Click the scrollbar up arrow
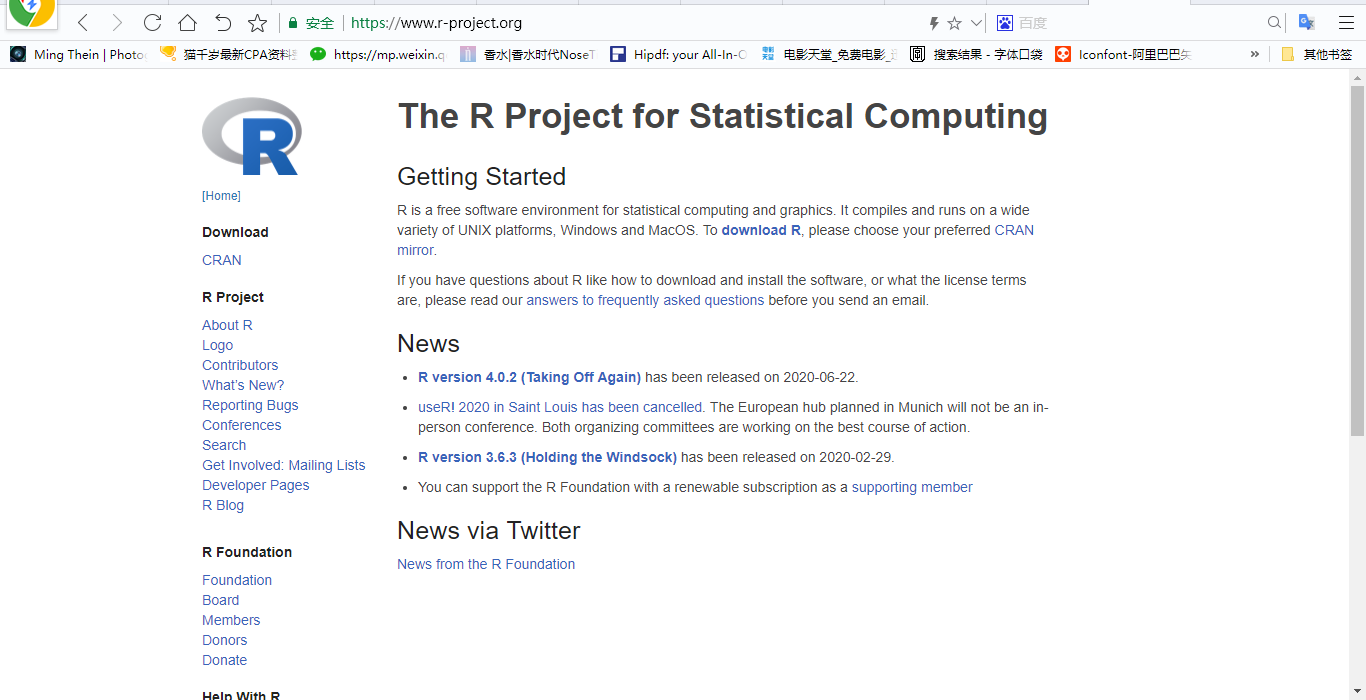The height and width of the screenshot is (700, 1366). tap(1357, 77)
